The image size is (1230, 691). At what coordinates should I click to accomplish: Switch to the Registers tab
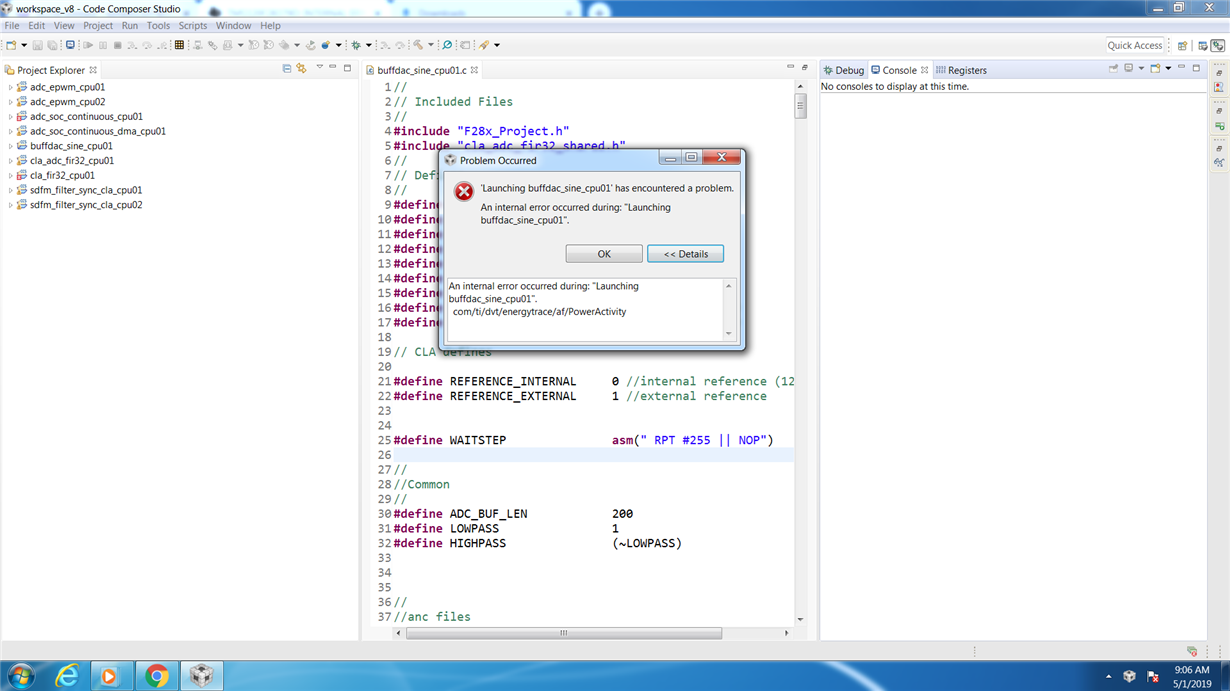(x=961, y=70)
